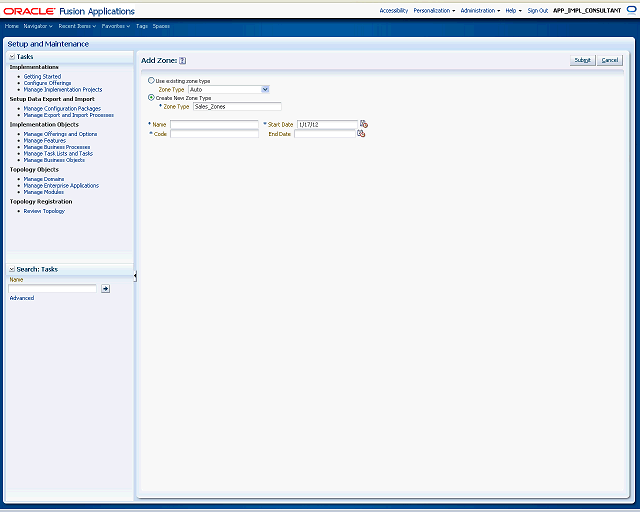
Task: Open the Zone Type Auto dropdown
Action: point(229,89)
